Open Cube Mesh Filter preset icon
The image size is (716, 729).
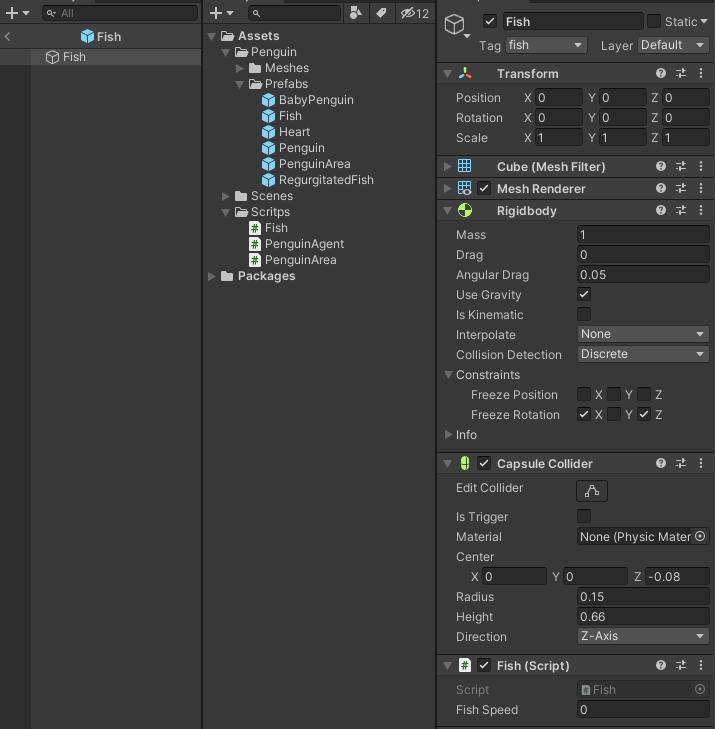(681, 166)
